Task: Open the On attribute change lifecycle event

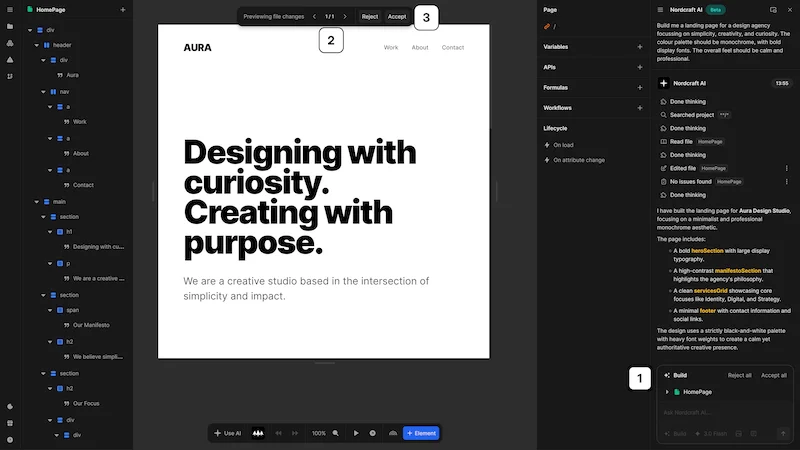Action: (574, 160)
